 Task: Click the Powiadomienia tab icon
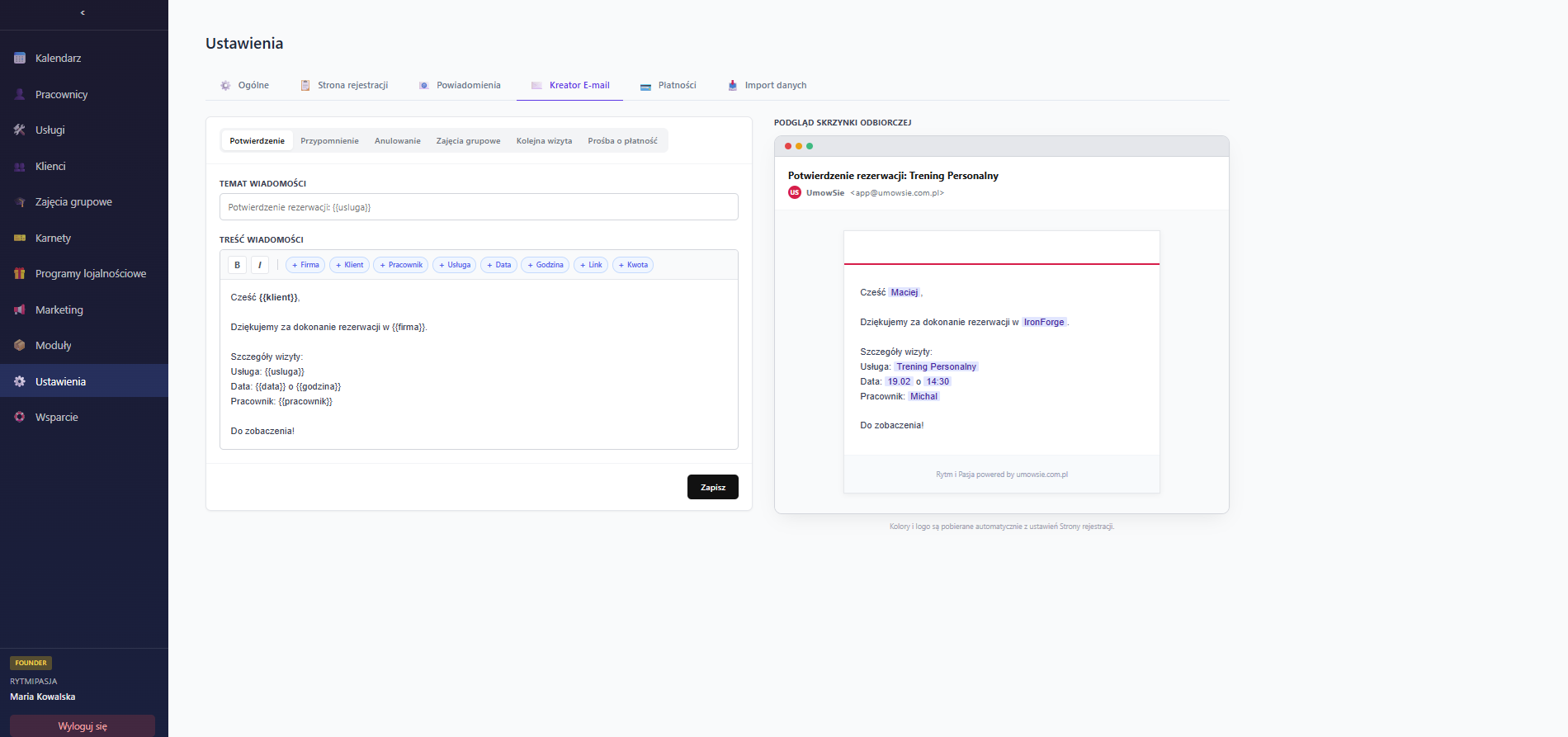pos(423,85)
